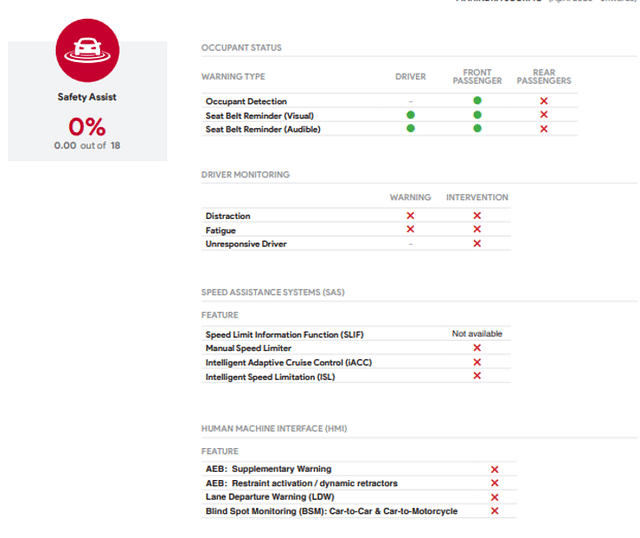This screenshot has width=640, height=538.
Task: Click Lane Departure Warning (LDW) label
Action: click(x=270, y=497)
